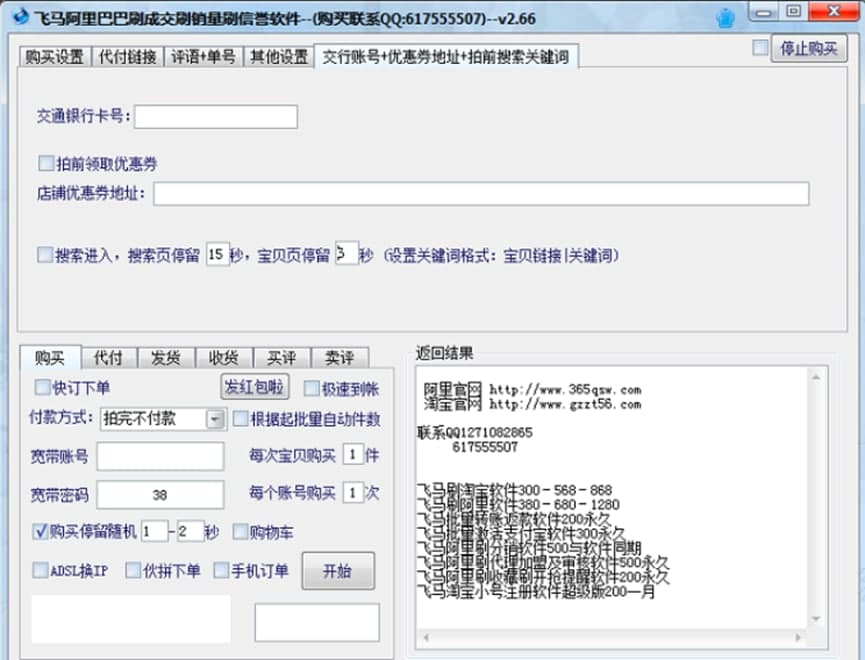Click the maximum random delay field showing 2
The image size is (865, 660).
[x=190, y=531]
